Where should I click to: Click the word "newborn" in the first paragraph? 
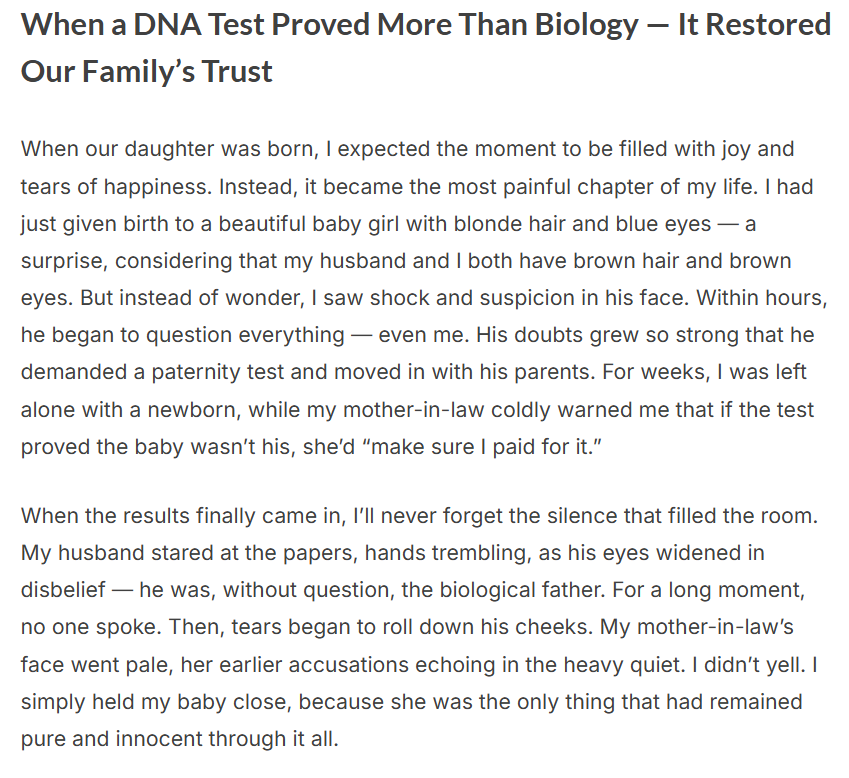point(199,409)
